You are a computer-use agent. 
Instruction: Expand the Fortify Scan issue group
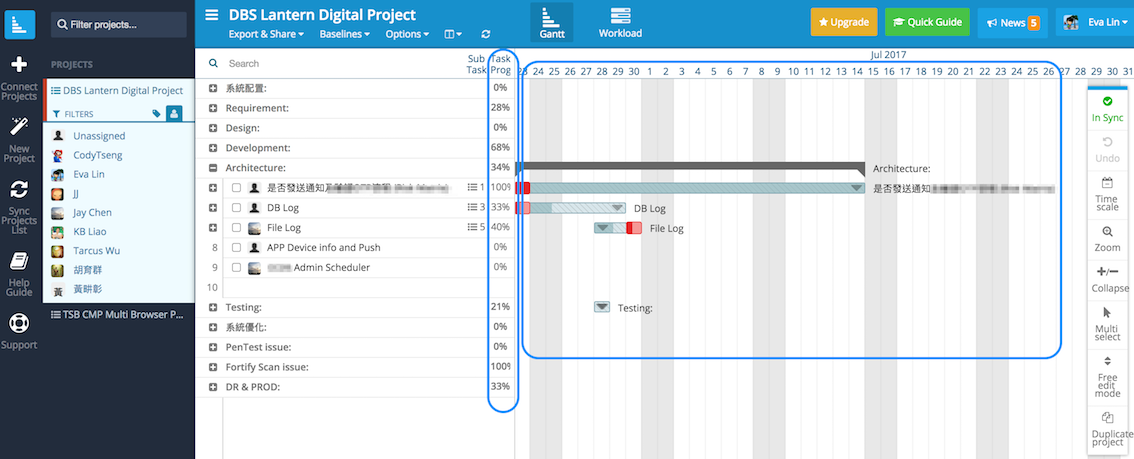click(213, 367)
